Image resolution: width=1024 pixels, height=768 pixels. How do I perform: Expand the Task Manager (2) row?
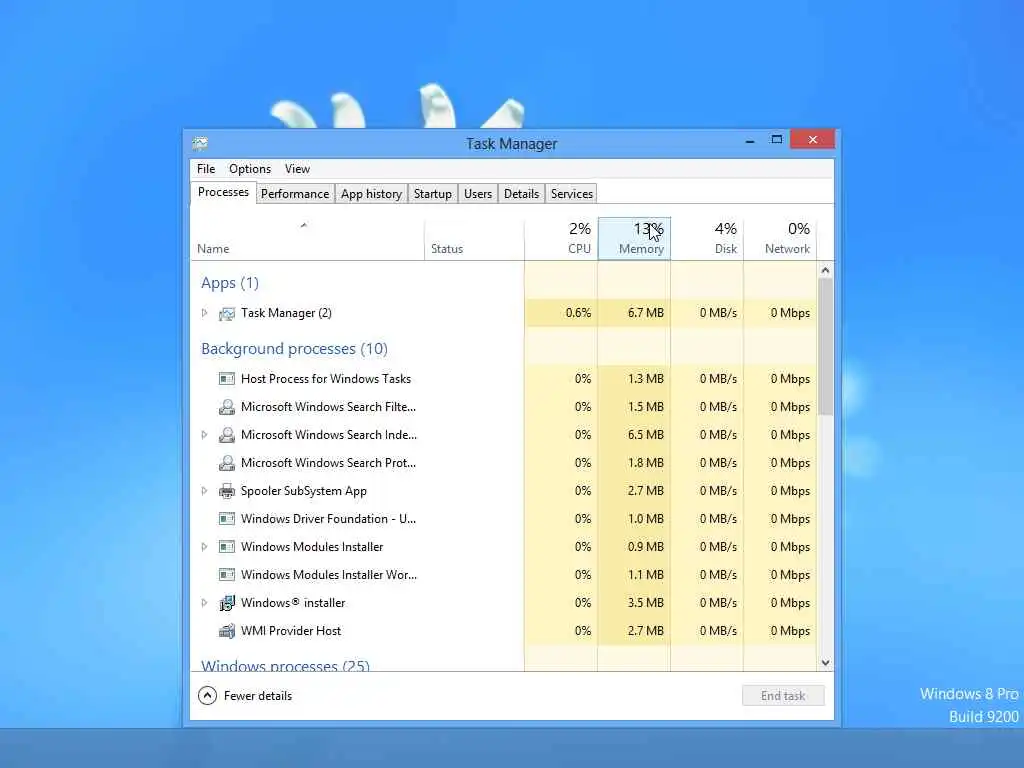pos(204,313)
